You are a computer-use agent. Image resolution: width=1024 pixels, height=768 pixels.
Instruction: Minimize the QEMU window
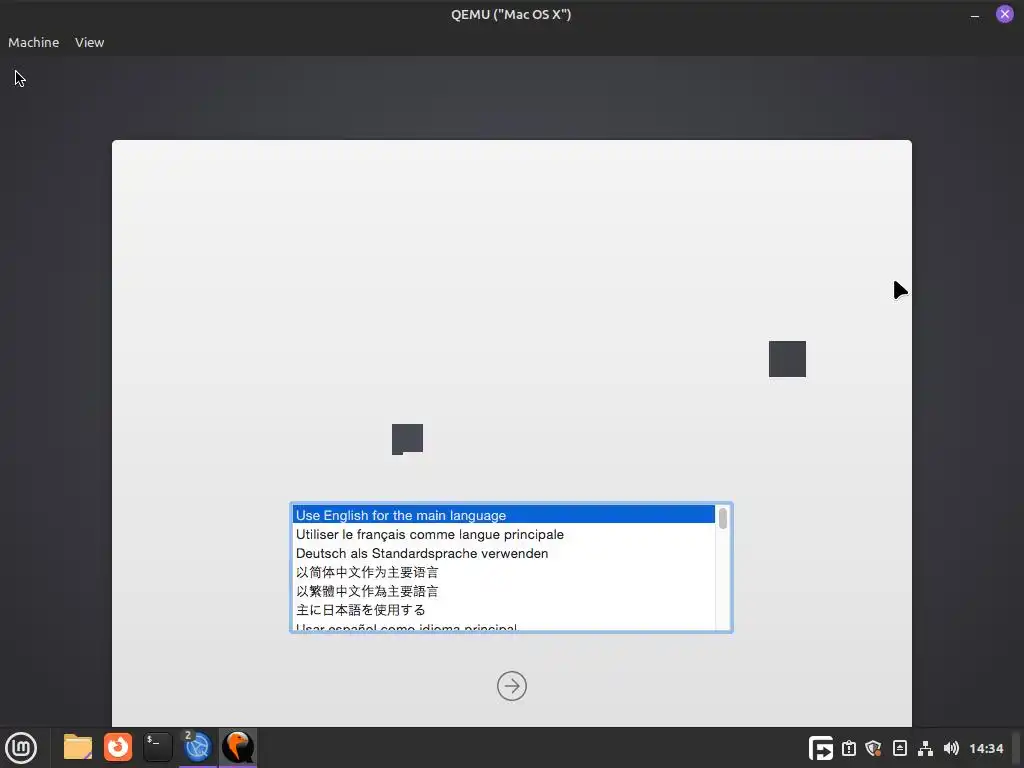975,15
